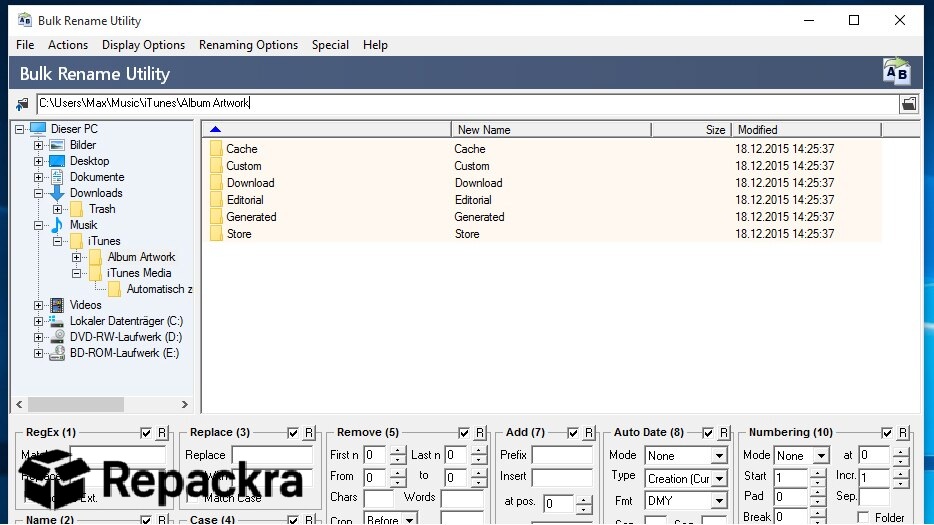Toggle the Case (4) enable checkbox
Screen dimensions: 934x525
coord(293,520)
